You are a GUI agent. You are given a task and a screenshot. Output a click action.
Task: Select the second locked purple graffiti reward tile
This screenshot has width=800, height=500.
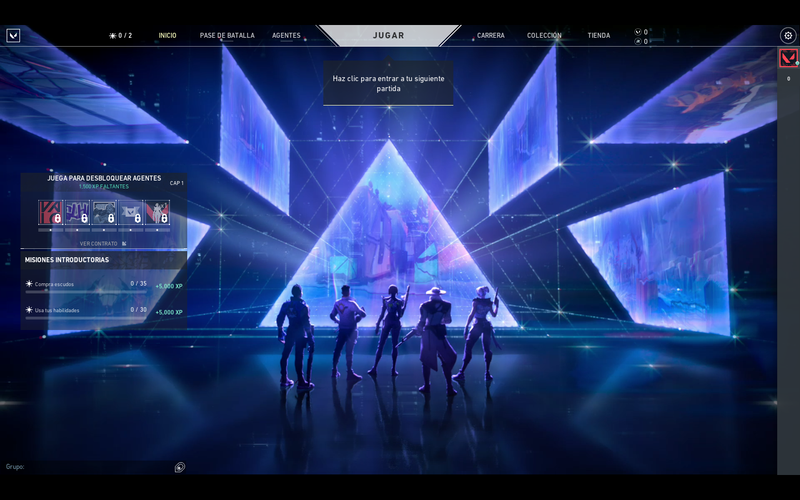[x=77, y=212]
